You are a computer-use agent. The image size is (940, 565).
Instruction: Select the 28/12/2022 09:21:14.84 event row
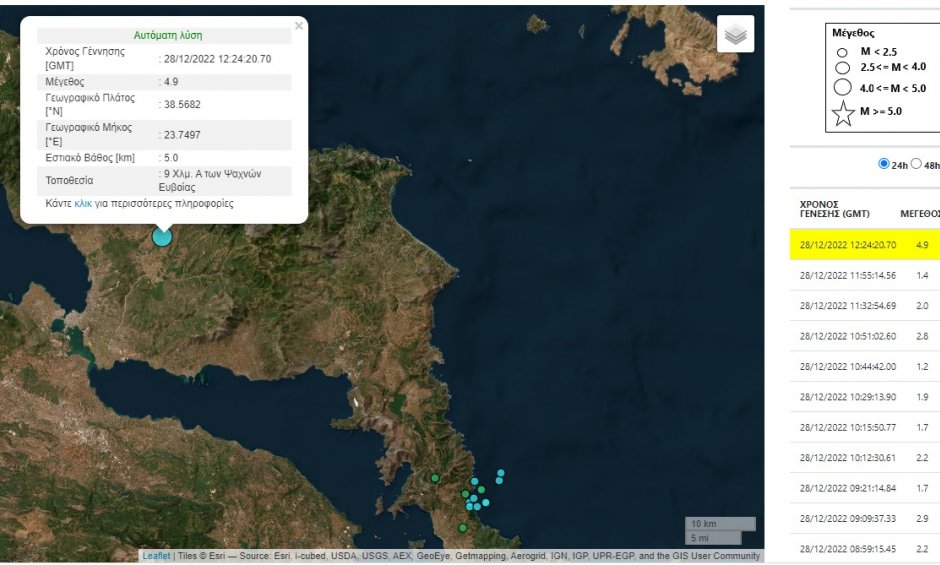click(x=864, y=488)
